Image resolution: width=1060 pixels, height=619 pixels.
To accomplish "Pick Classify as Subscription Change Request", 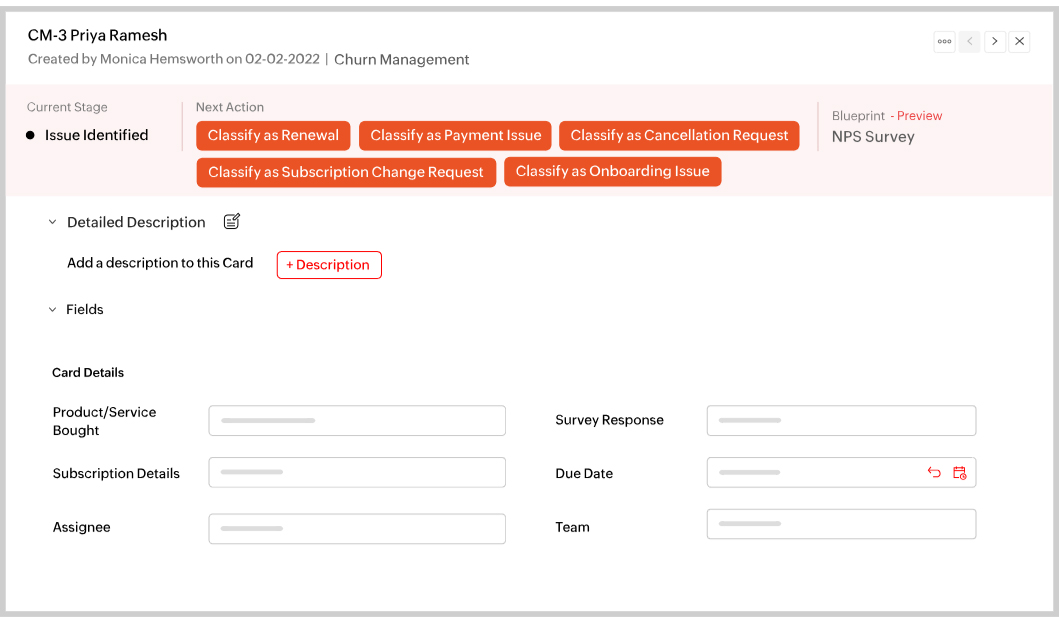I will [x=346, y=172].
